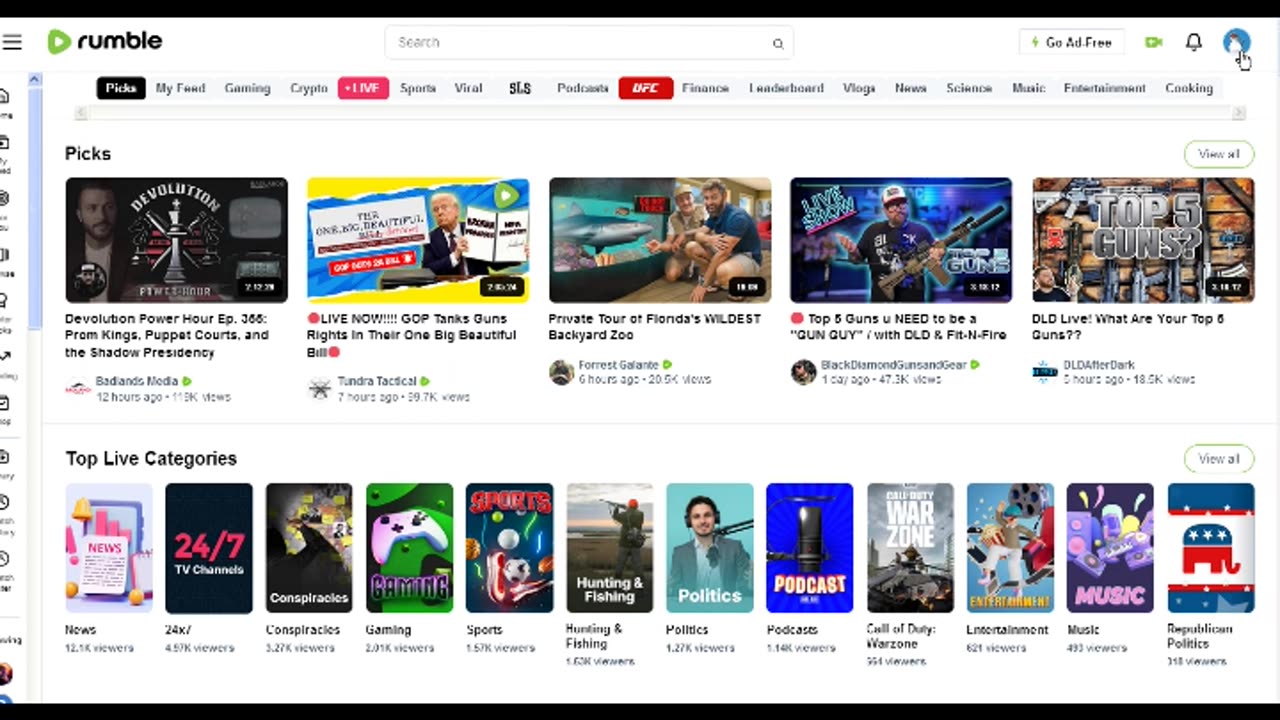Viewport: 1280px width, 720px height.
Task: Open the Leaderboard tab
Action: click(786, 88)
